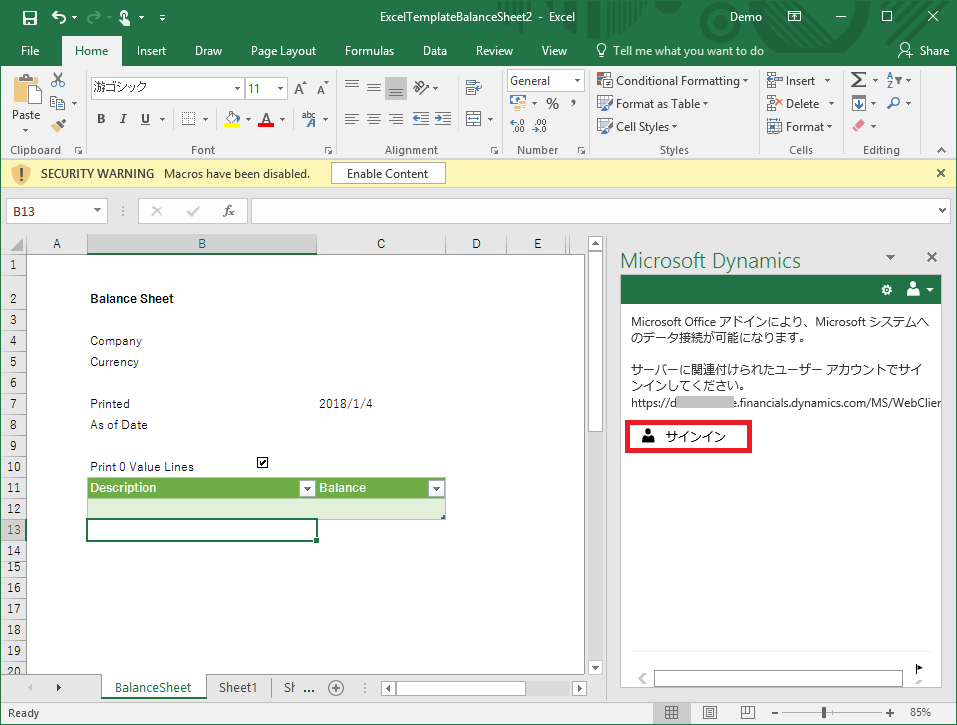
Task: Click the Fill down arrow icon
Action: coord(859,103)
